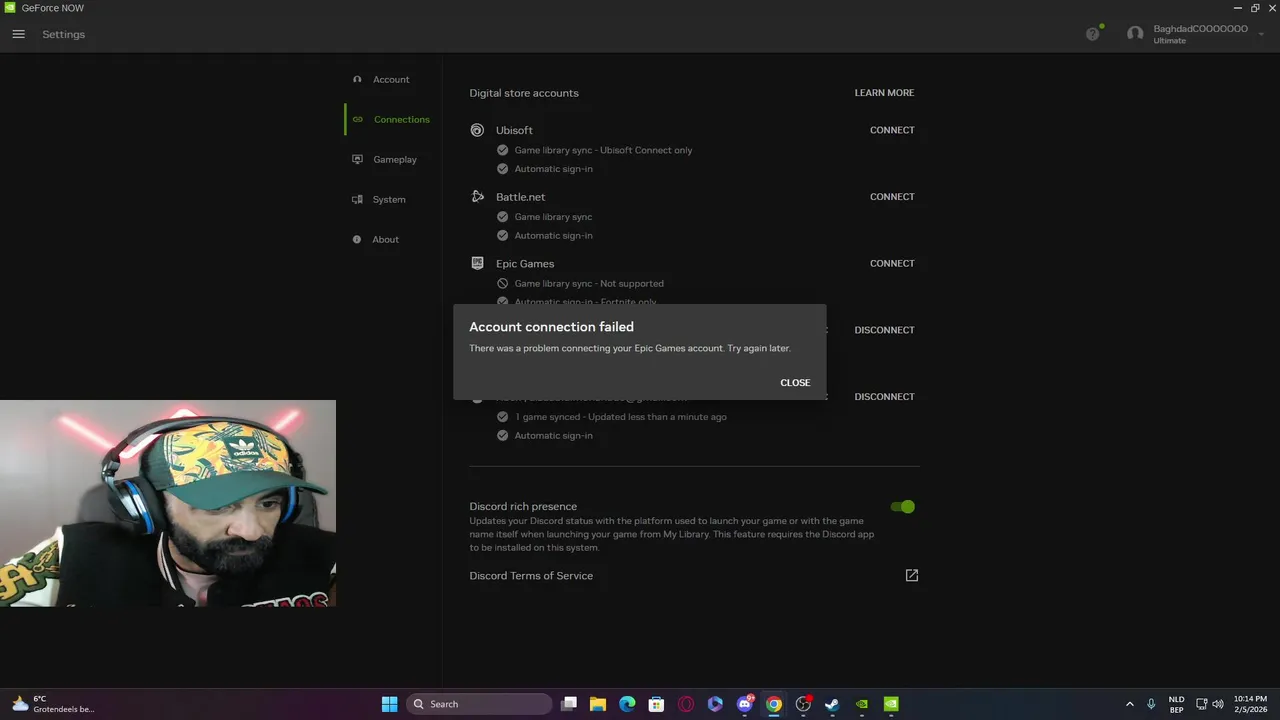Open the clock showing 10:14 PM
The image size is (1280, 720).
(x=1250, y=704)
